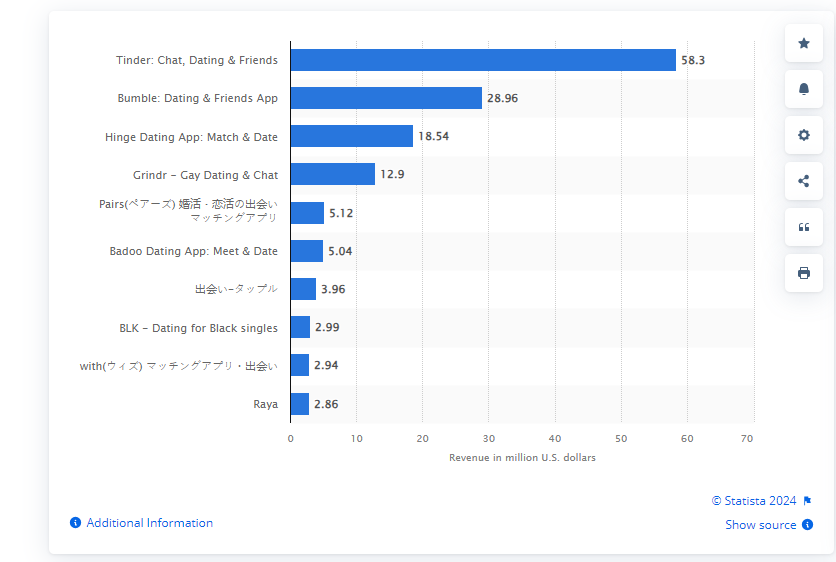This screenshot has width=836, height=562.
Task: Click the print icon
Action: click(803, 273)
